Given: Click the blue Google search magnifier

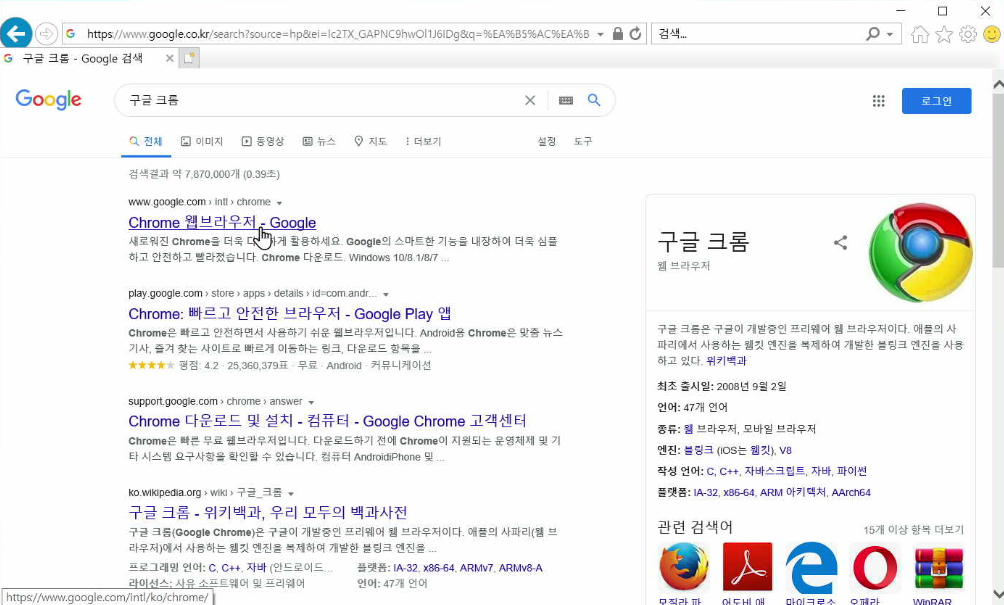Looking at the screenshot, I should tap(594, 101).
